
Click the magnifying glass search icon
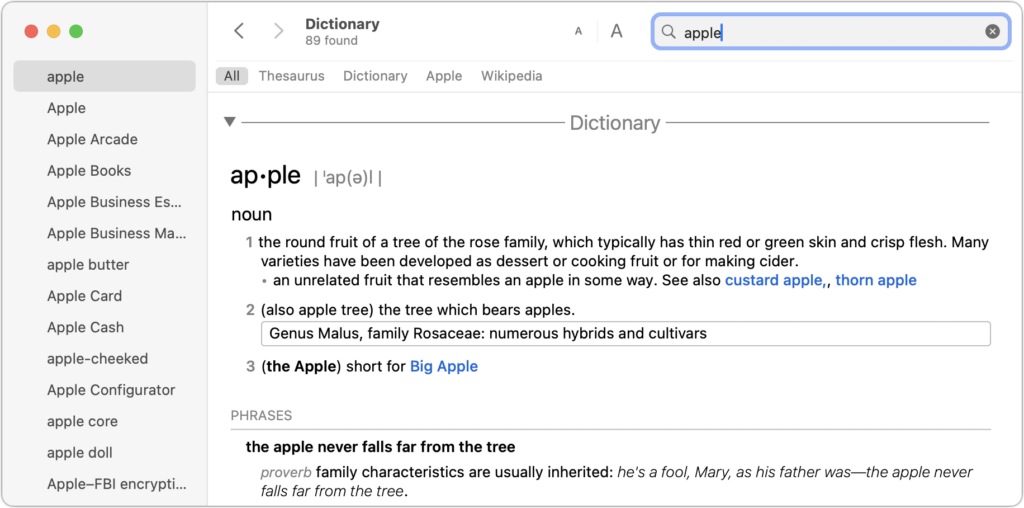point(668,31)
